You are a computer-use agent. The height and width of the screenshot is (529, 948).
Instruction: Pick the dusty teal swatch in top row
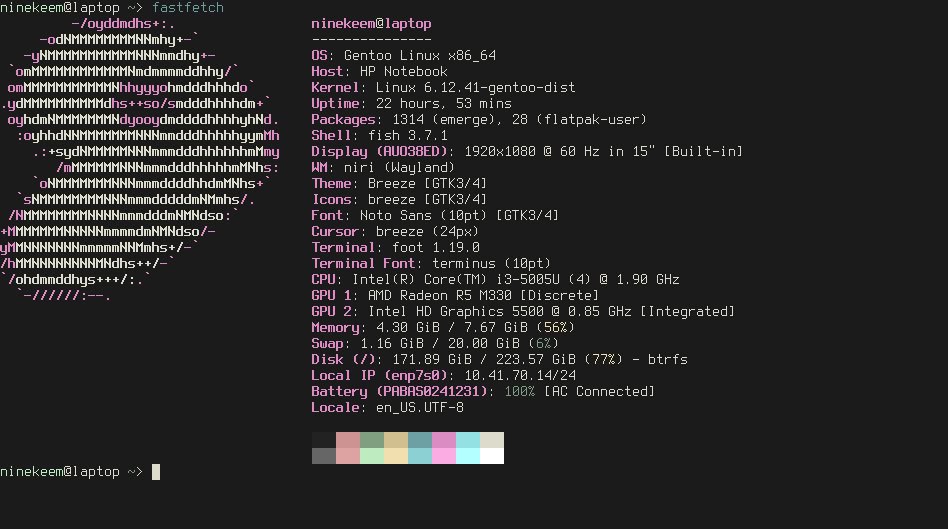(420, 440)
